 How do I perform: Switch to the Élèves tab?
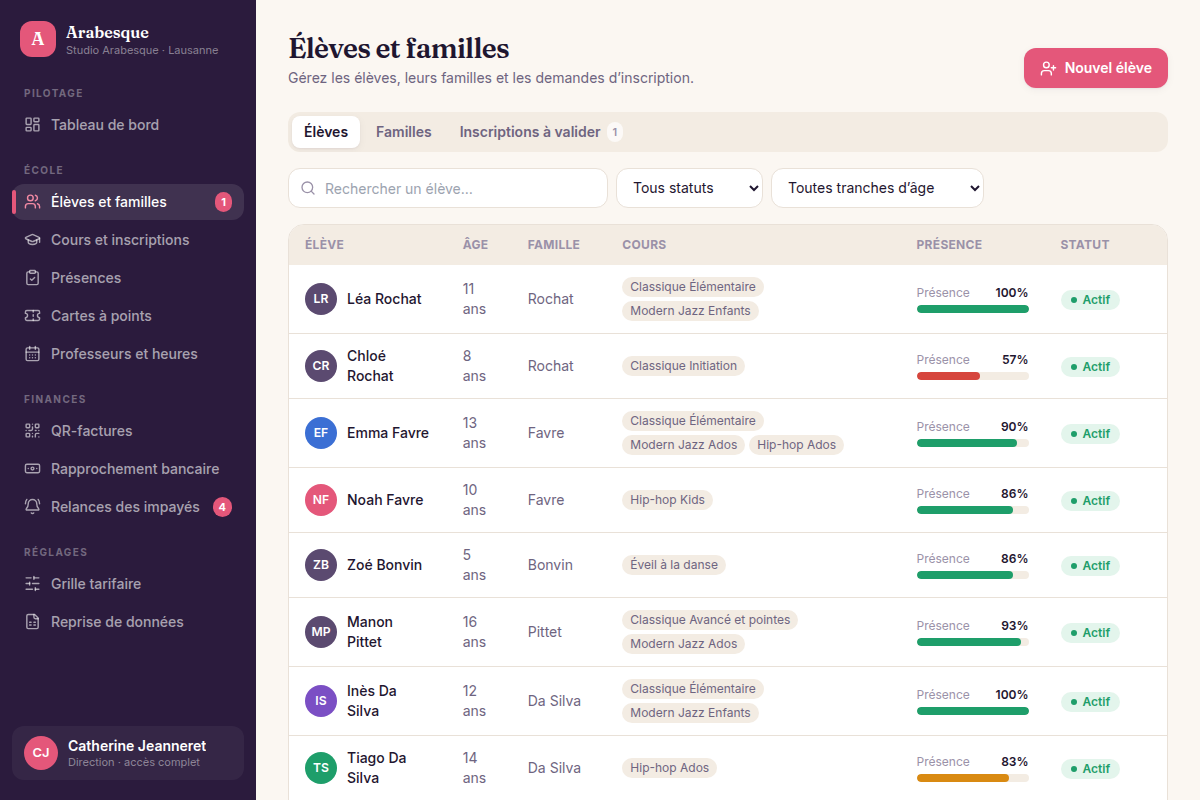326,132
